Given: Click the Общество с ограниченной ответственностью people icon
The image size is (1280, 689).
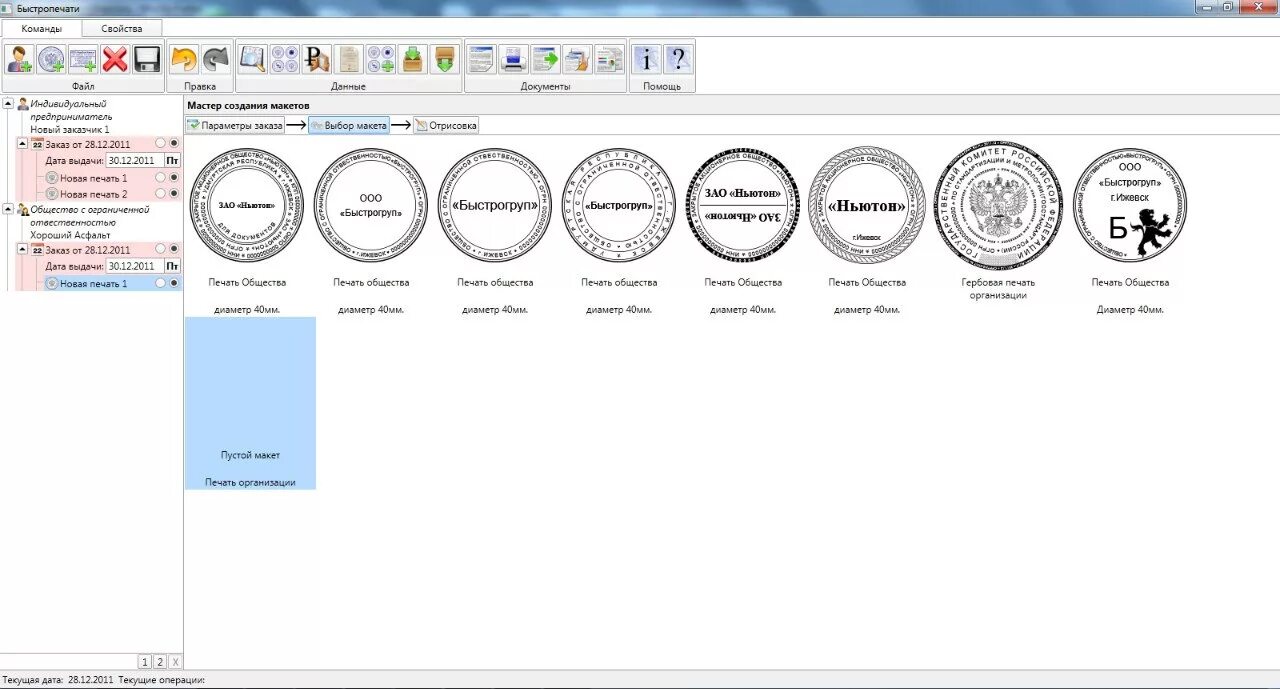Looking at the screenshot, I should (23, 210).
